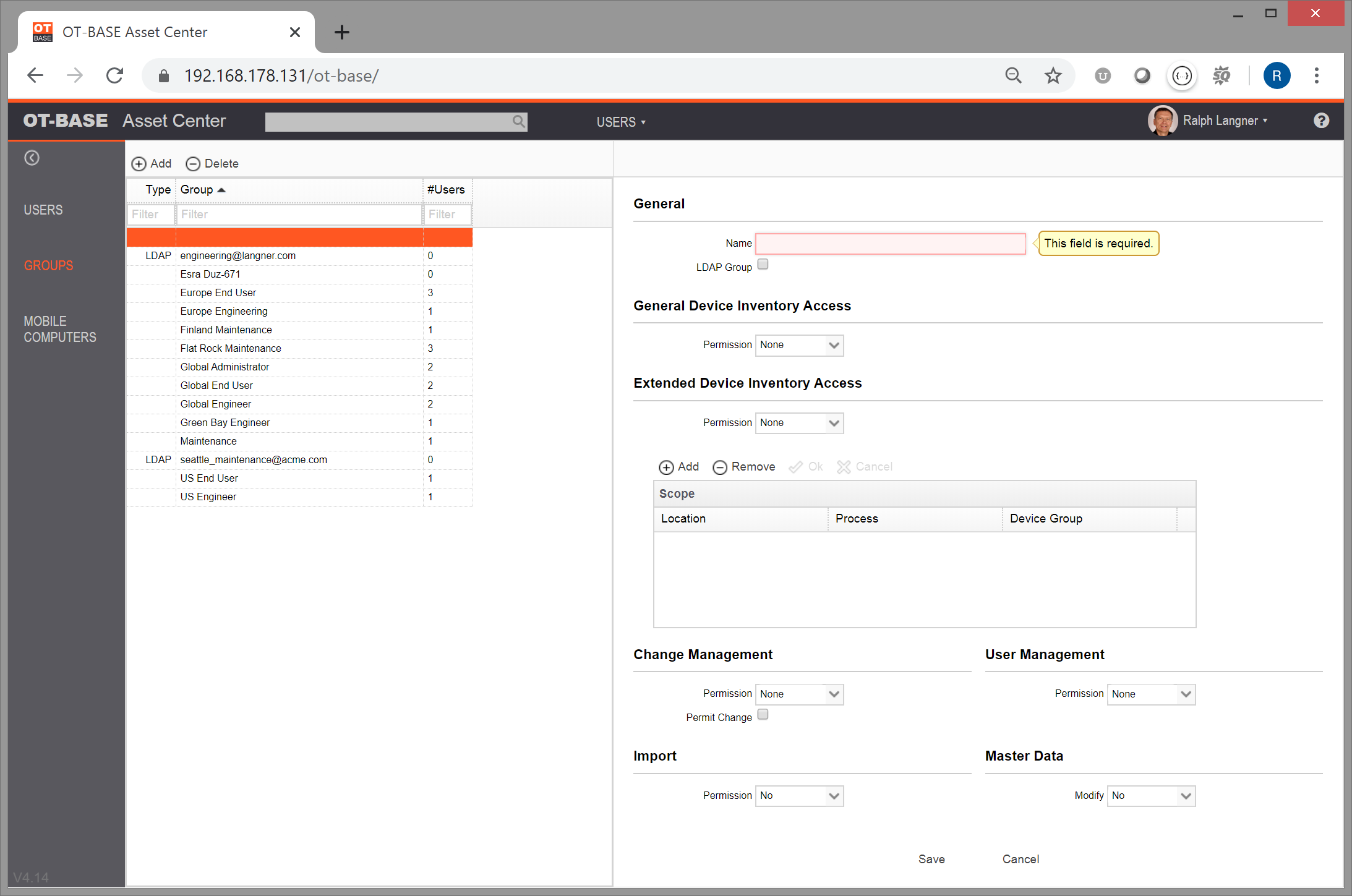Select the US Engineer group
The image size is (1352, 896).
tap(299, 497)
